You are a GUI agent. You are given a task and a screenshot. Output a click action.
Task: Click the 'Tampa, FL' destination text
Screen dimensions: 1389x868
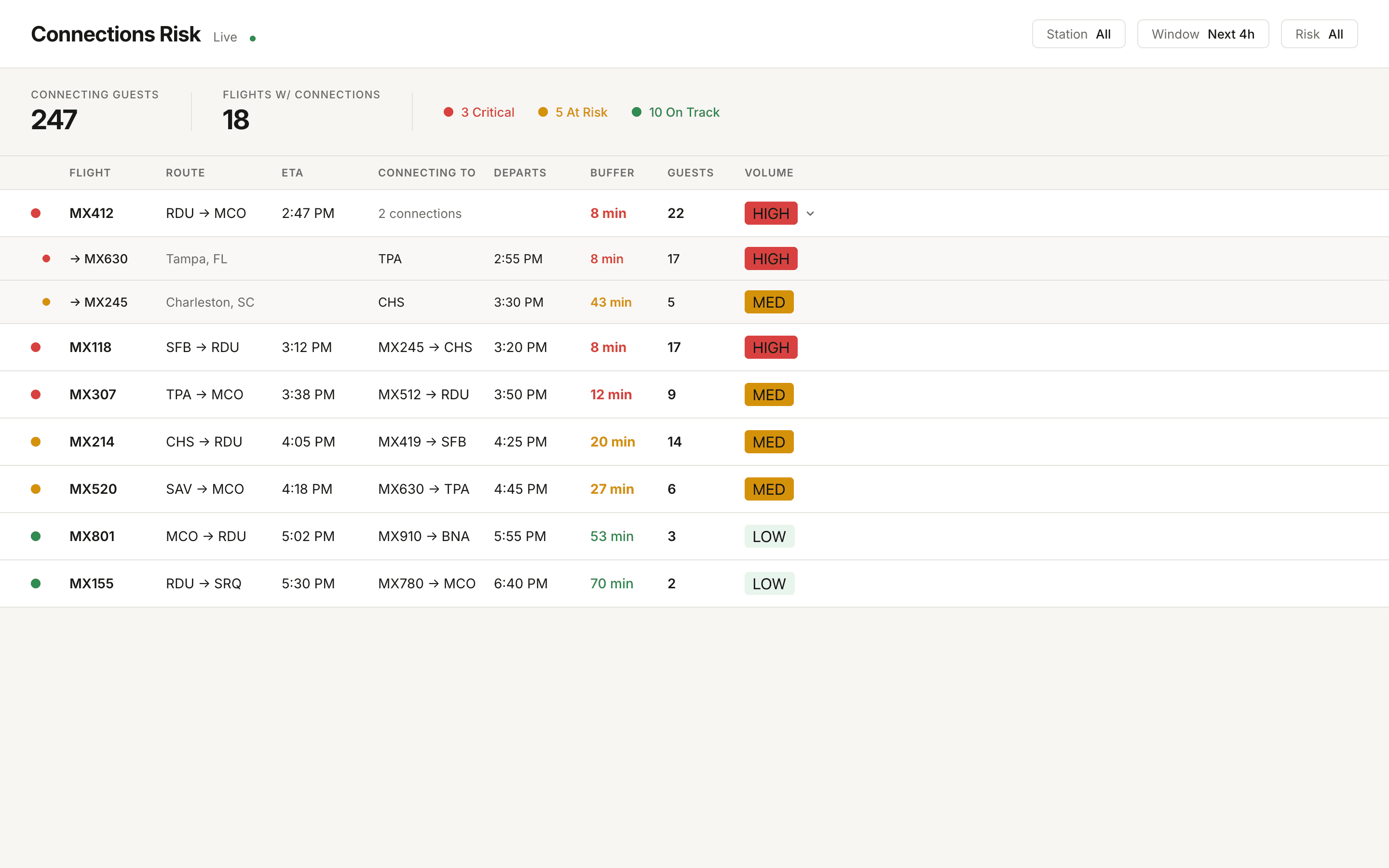[x=196, y=259]
